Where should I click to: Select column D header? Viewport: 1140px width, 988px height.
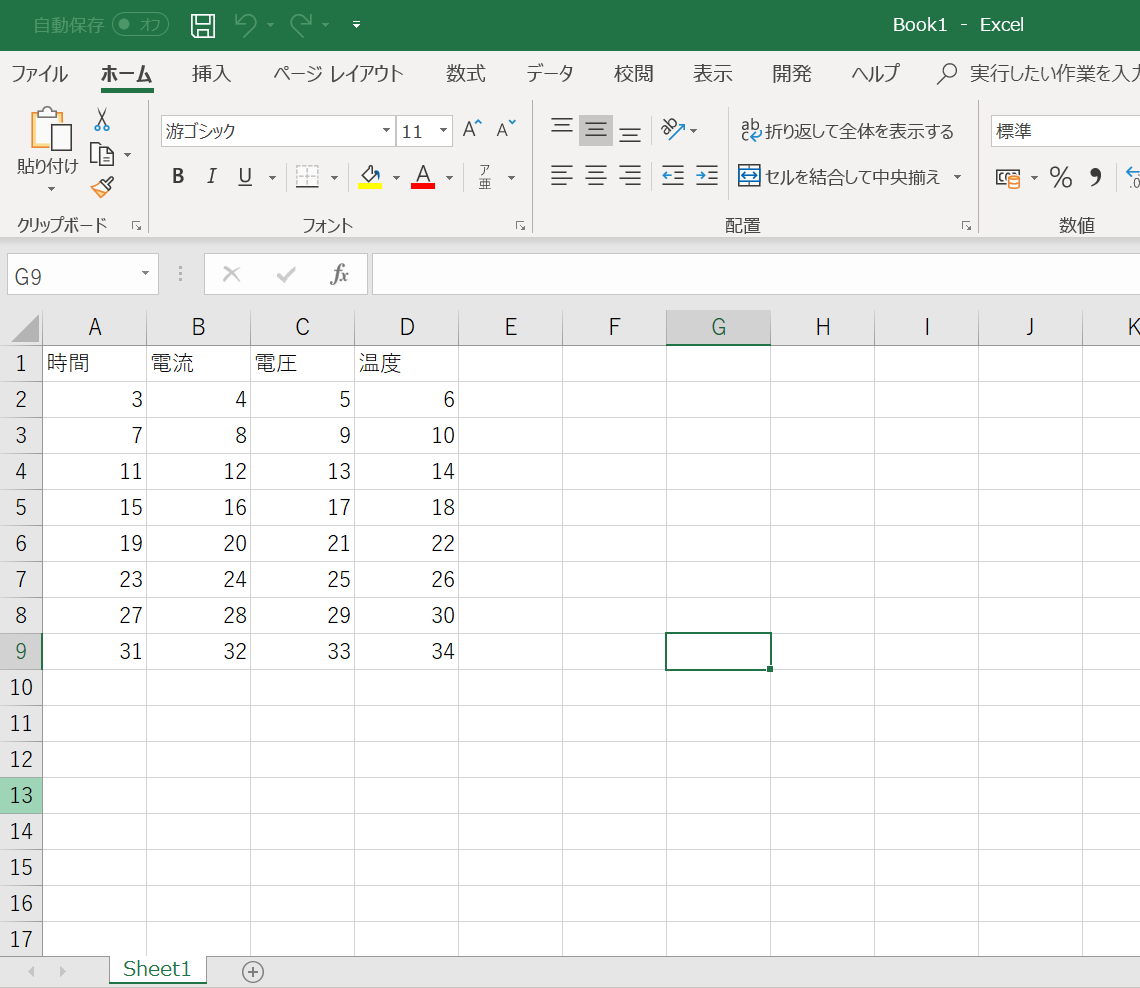[x=406, y=327]
